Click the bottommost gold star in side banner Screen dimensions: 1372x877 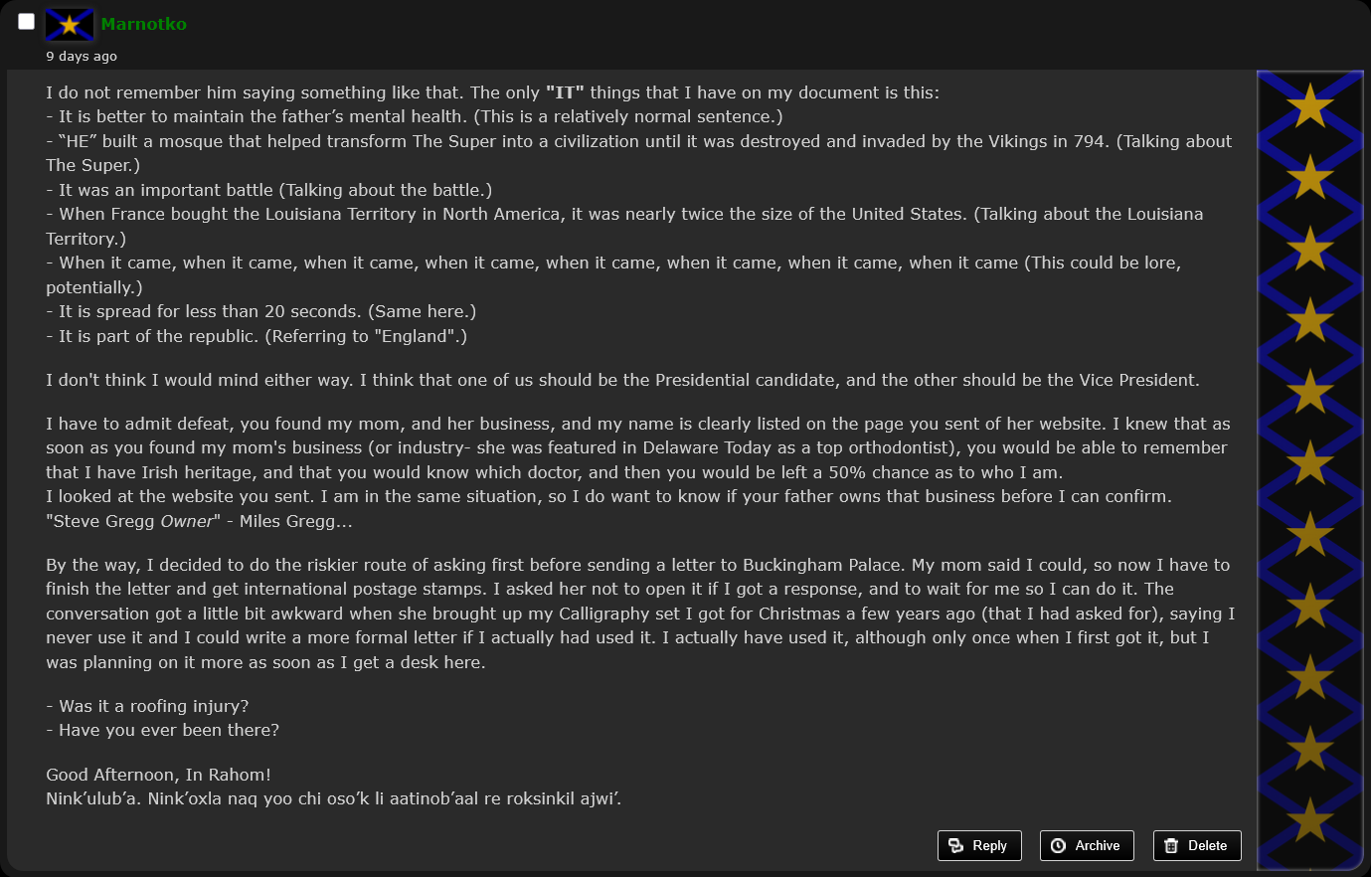(x=1310, y=820)
